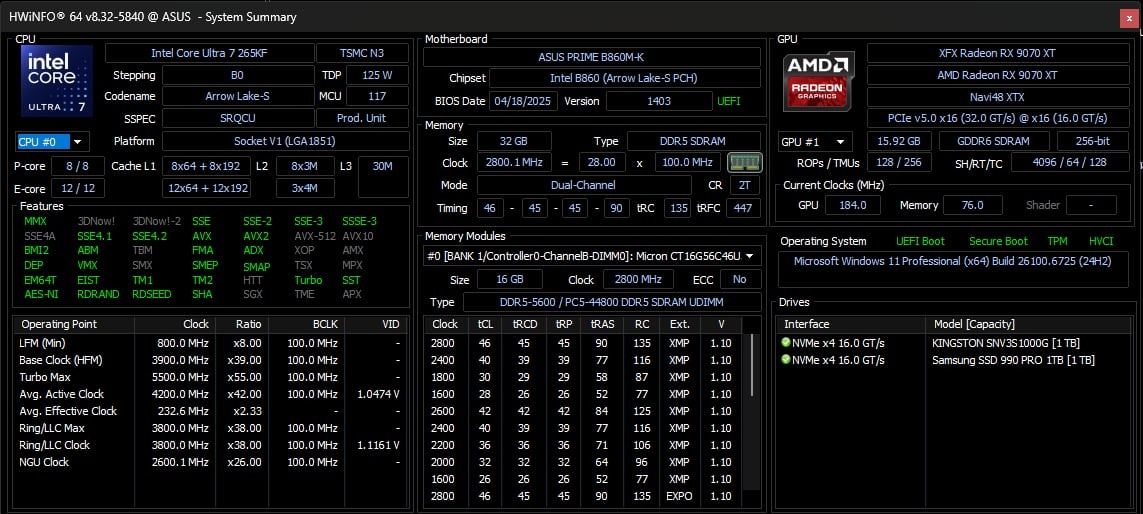Click the GDDR6 SDRAM field
This screenshot has height=514, width=1143.
pos(994,142)
